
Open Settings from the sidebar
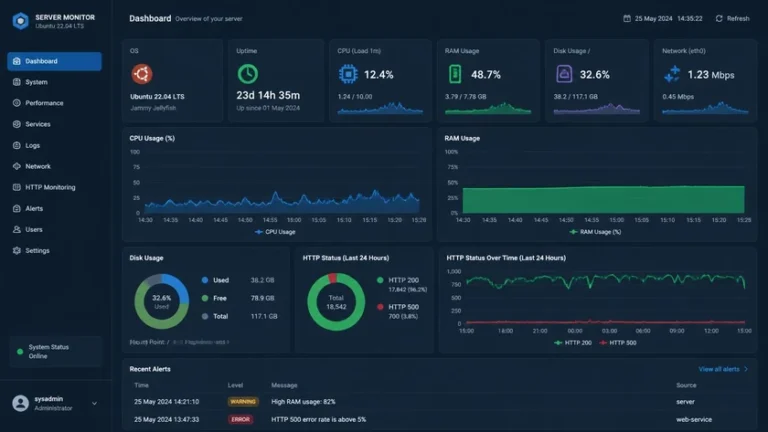pos(54,251)
